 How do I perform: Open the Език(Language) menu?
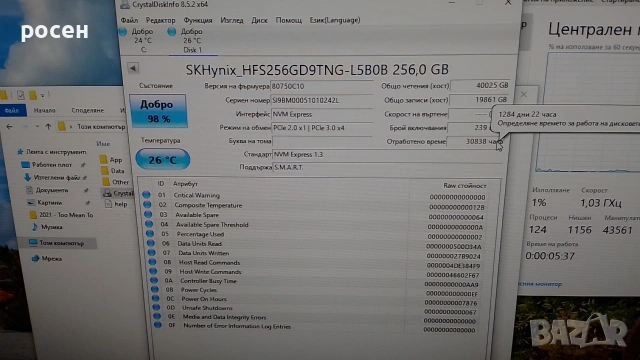pos(335,20)
